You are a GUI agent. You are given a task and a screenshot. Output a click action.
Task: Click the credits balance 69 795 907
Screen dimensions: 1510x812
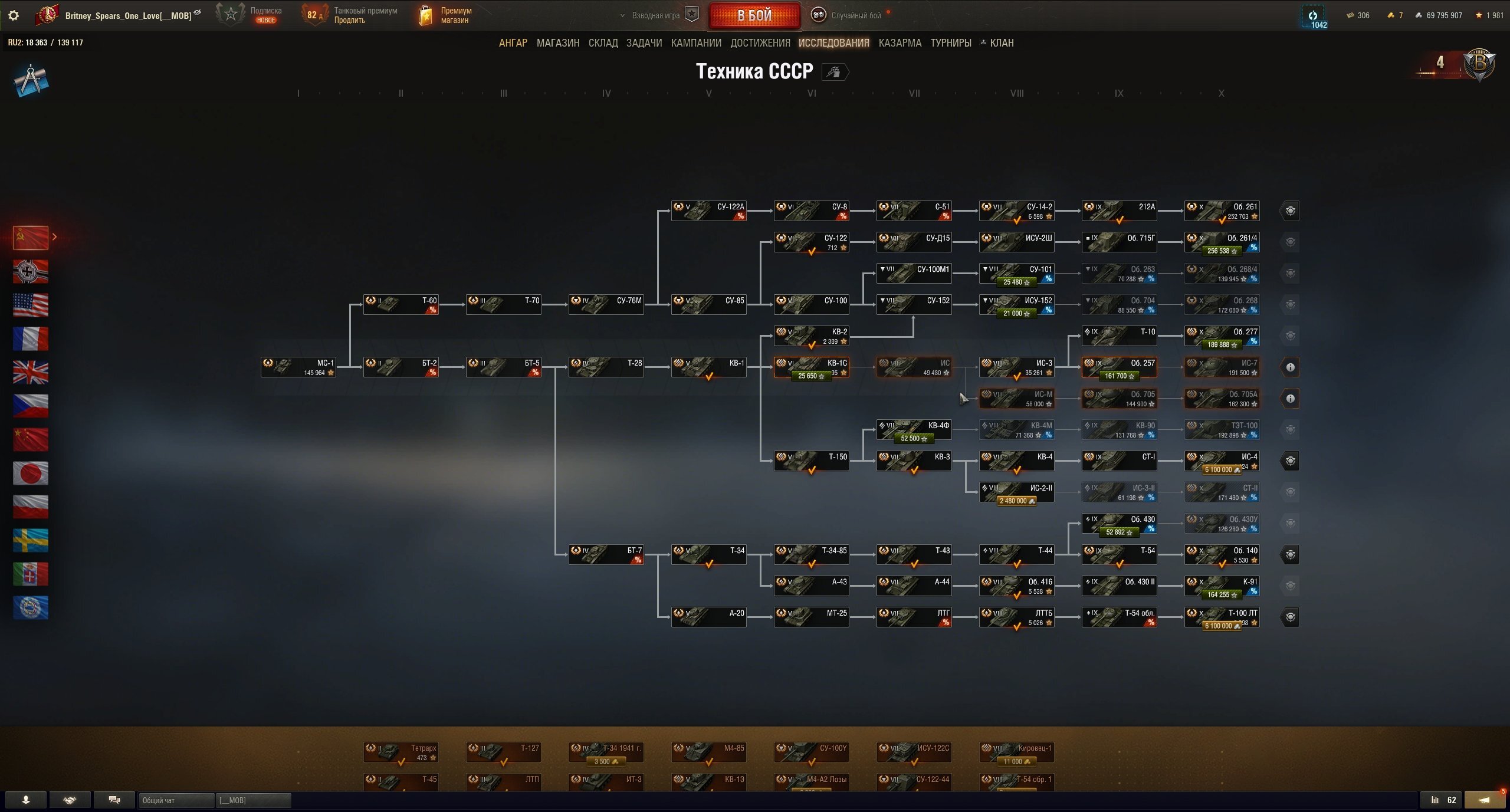pos(1439,16)
